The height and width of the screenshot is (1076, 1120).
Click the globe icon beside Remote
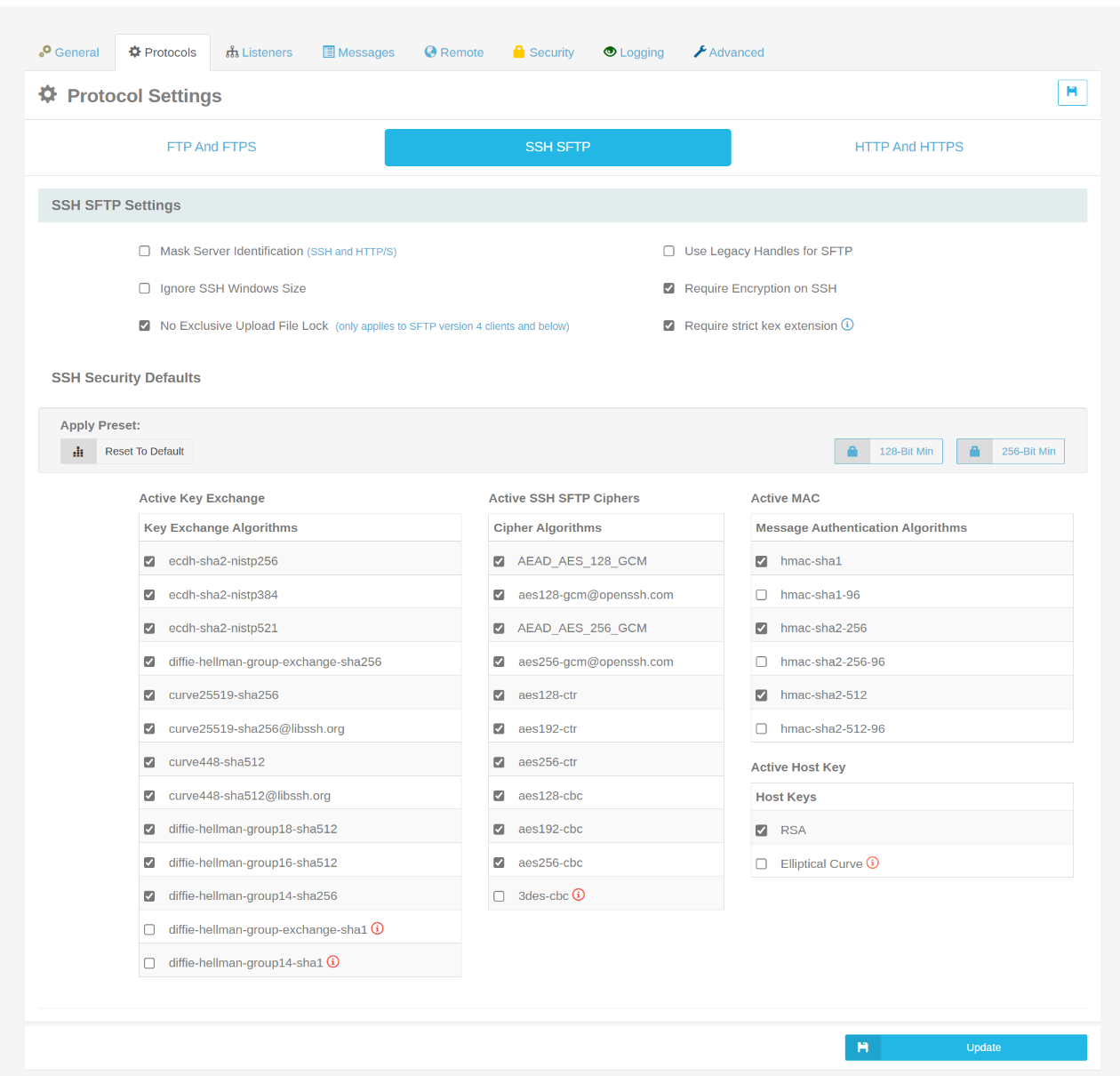tap(430, 52)
